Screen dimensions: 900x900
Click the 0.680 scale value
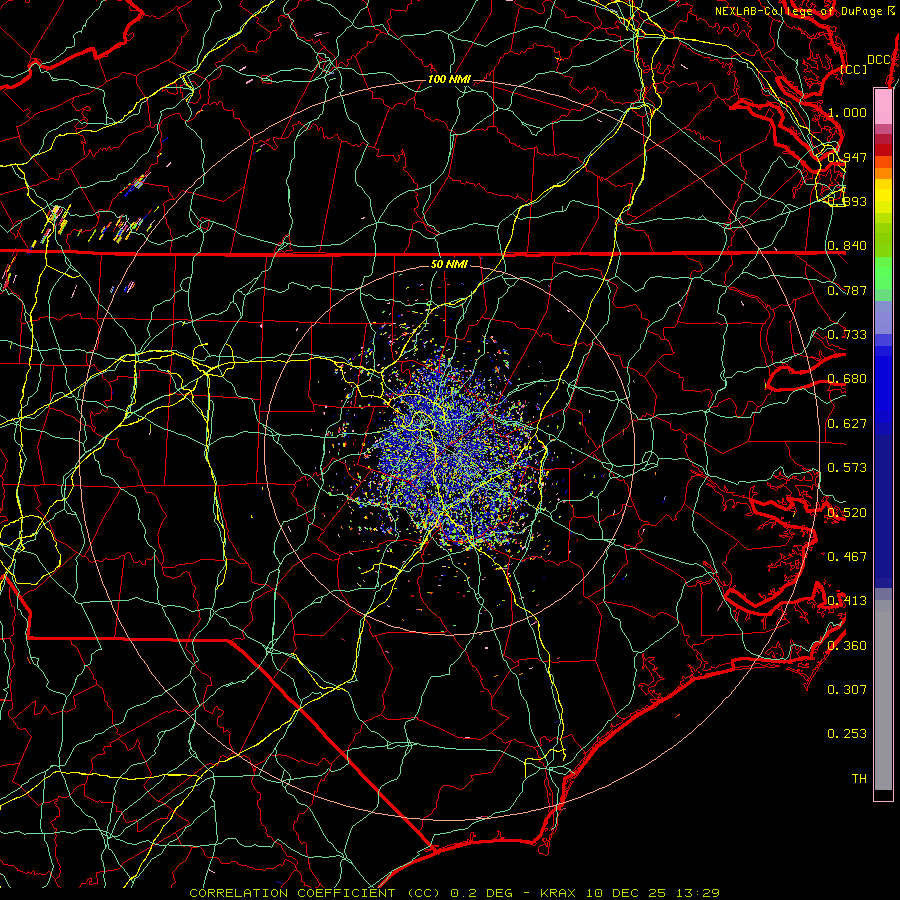[847, 379]
